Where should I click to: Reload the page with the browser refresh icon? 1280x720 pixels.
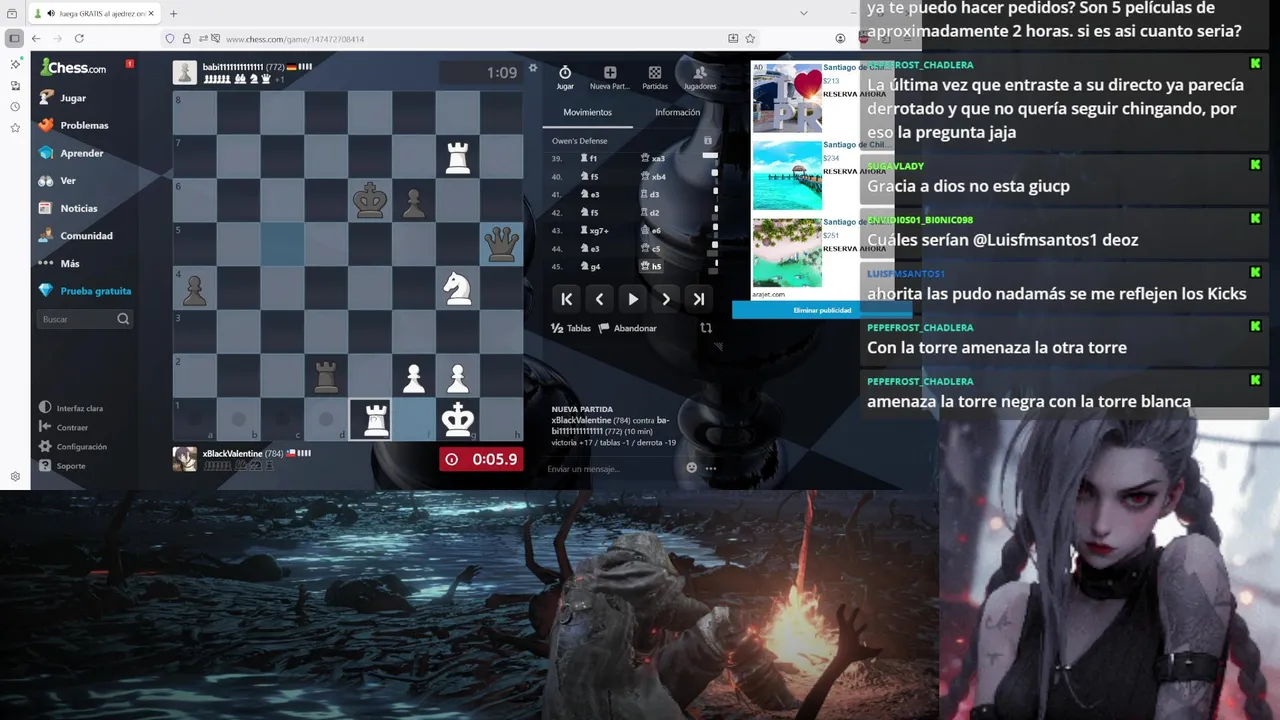tap(79, 38)
